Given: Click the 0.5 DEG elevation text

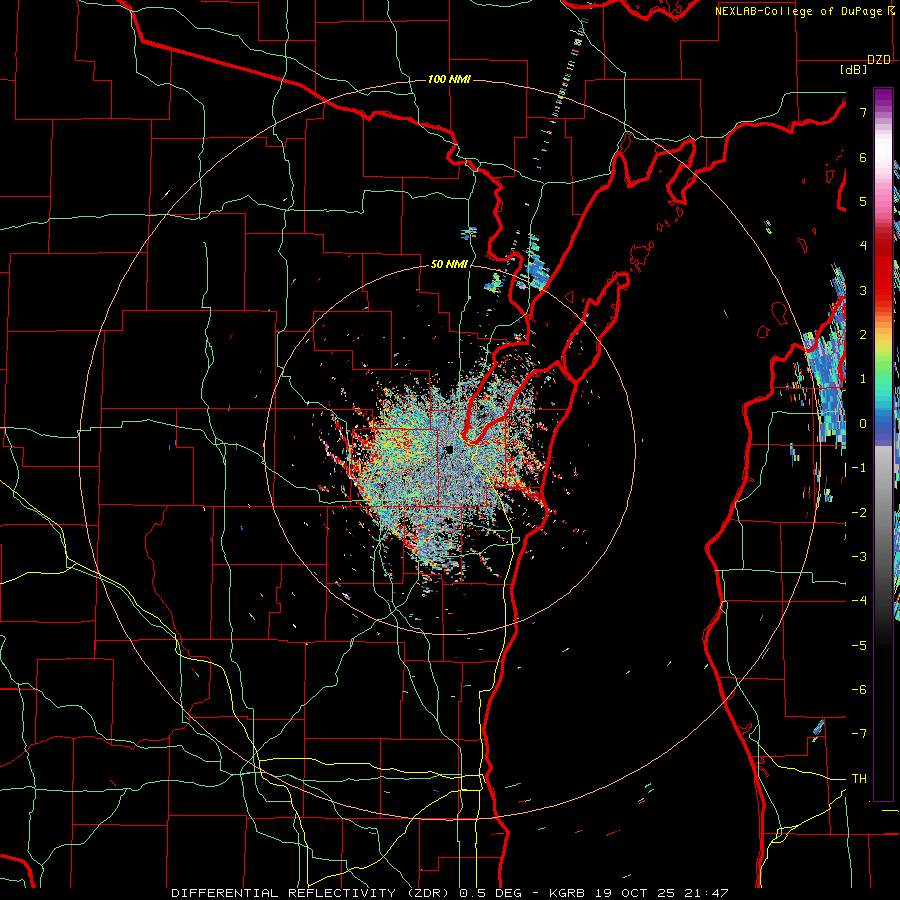Looking at the screenshot, I should pos(491,893).
